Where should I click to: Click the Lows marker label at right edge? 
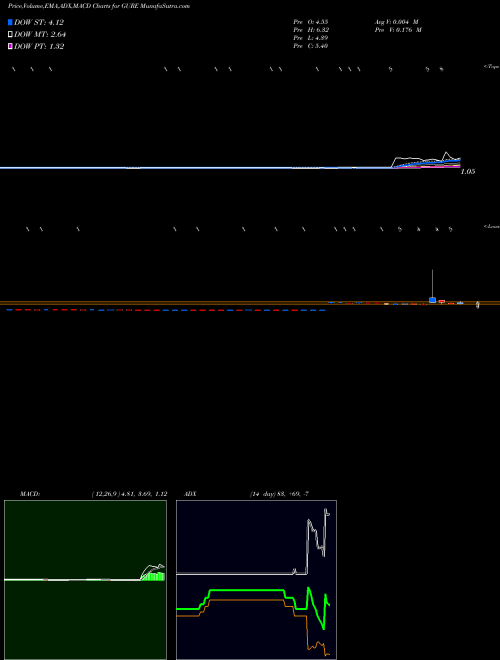point(491,226)
